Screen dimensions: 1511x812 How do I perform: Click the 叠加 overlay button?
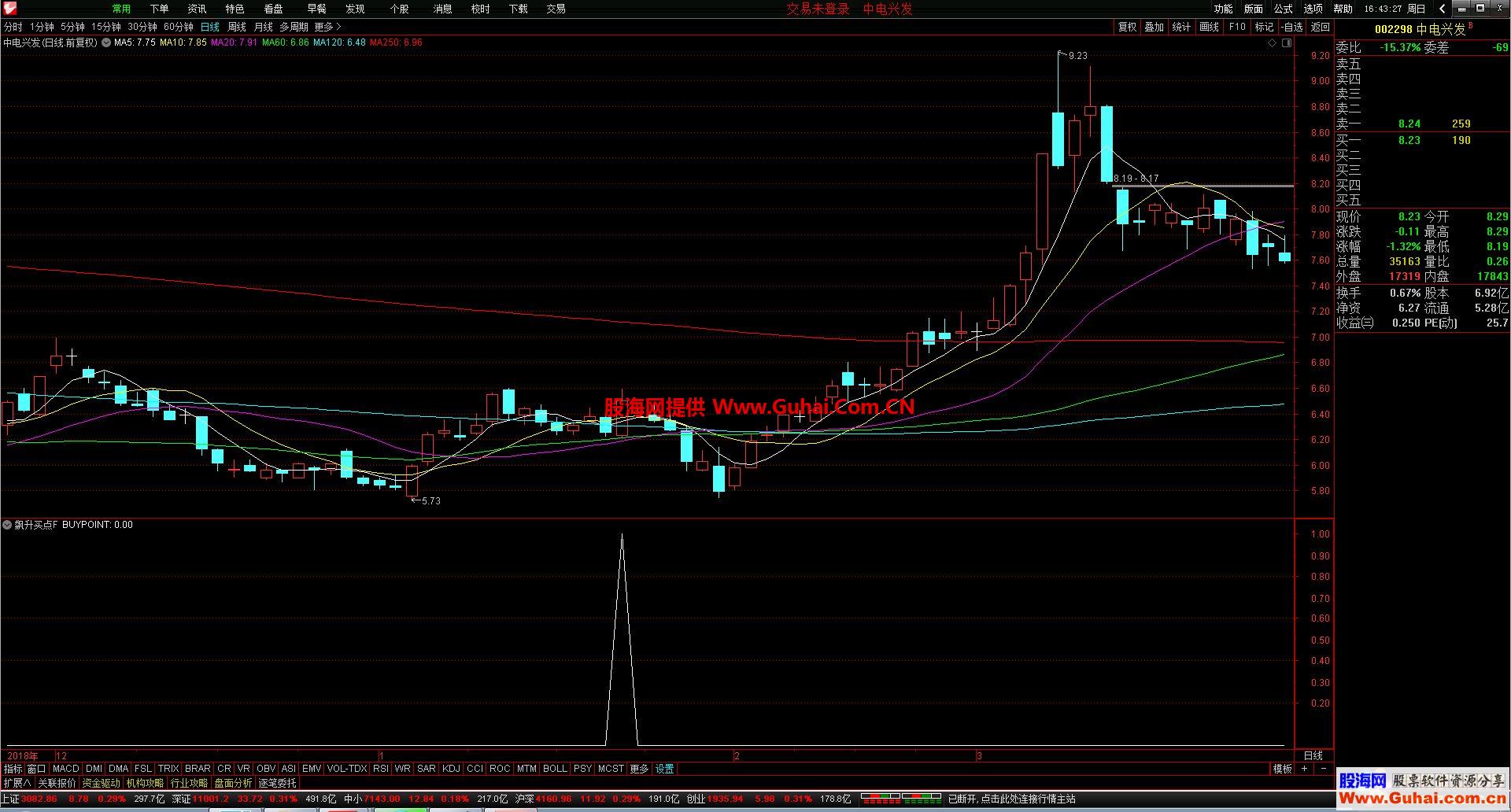(1154, 27)
